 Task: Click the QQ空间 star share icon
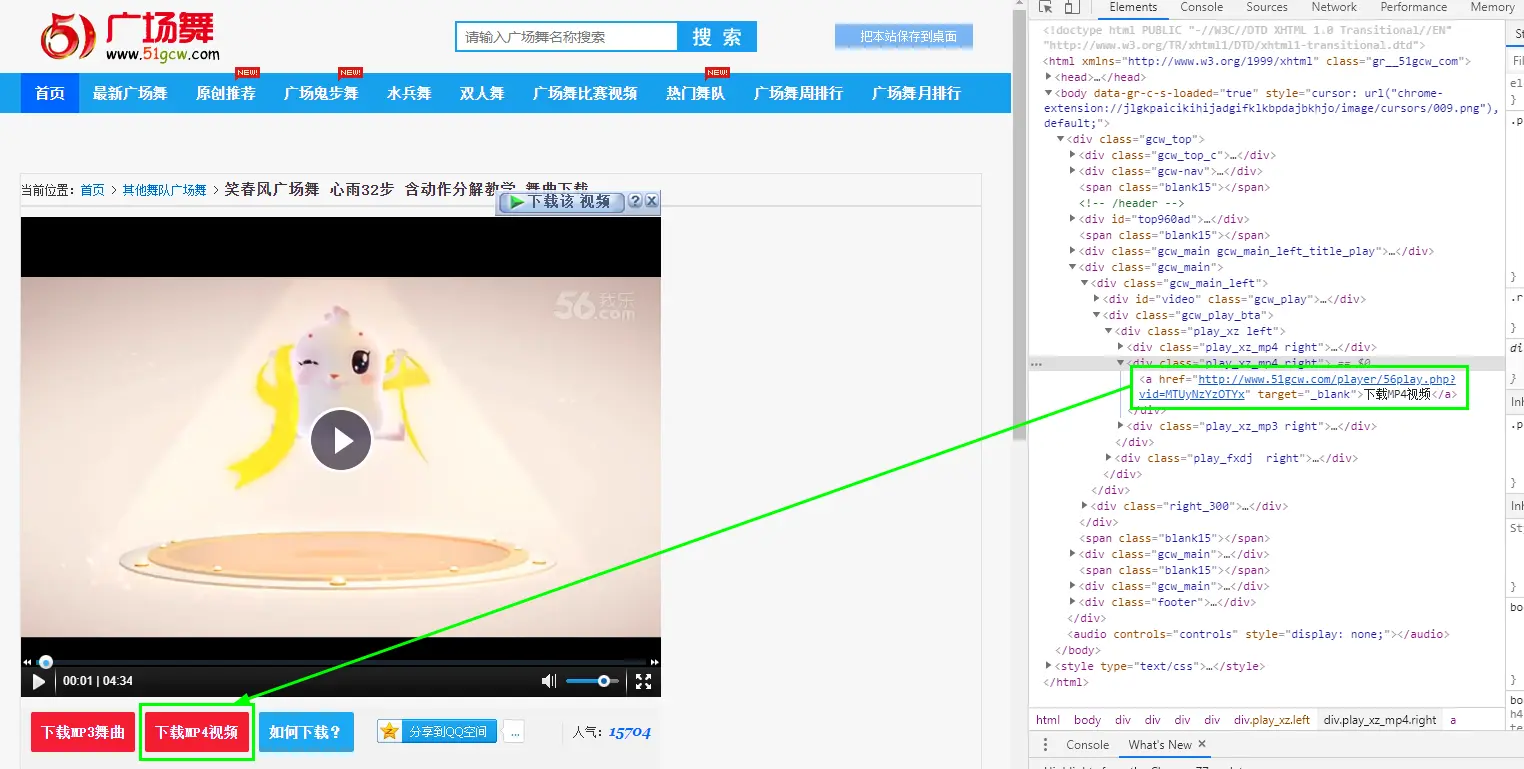click(389, 731)
